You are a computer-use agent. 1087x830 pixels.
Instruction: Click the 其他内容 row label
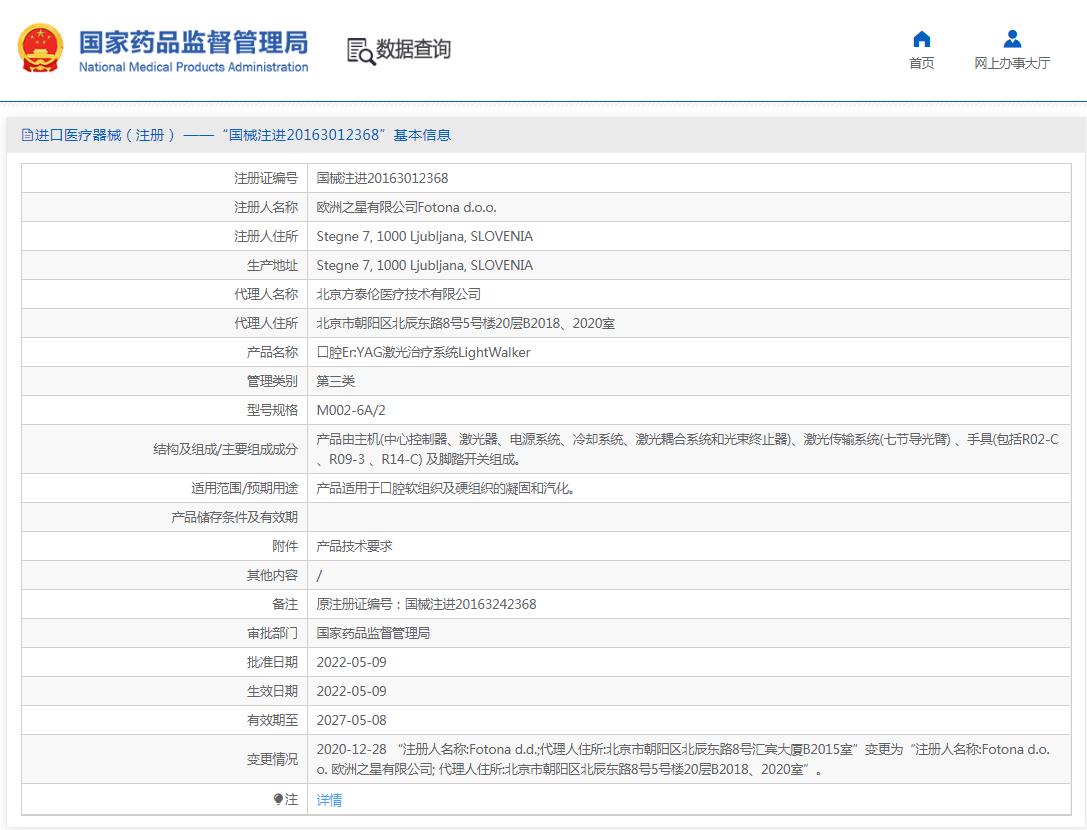click(272, 576)
